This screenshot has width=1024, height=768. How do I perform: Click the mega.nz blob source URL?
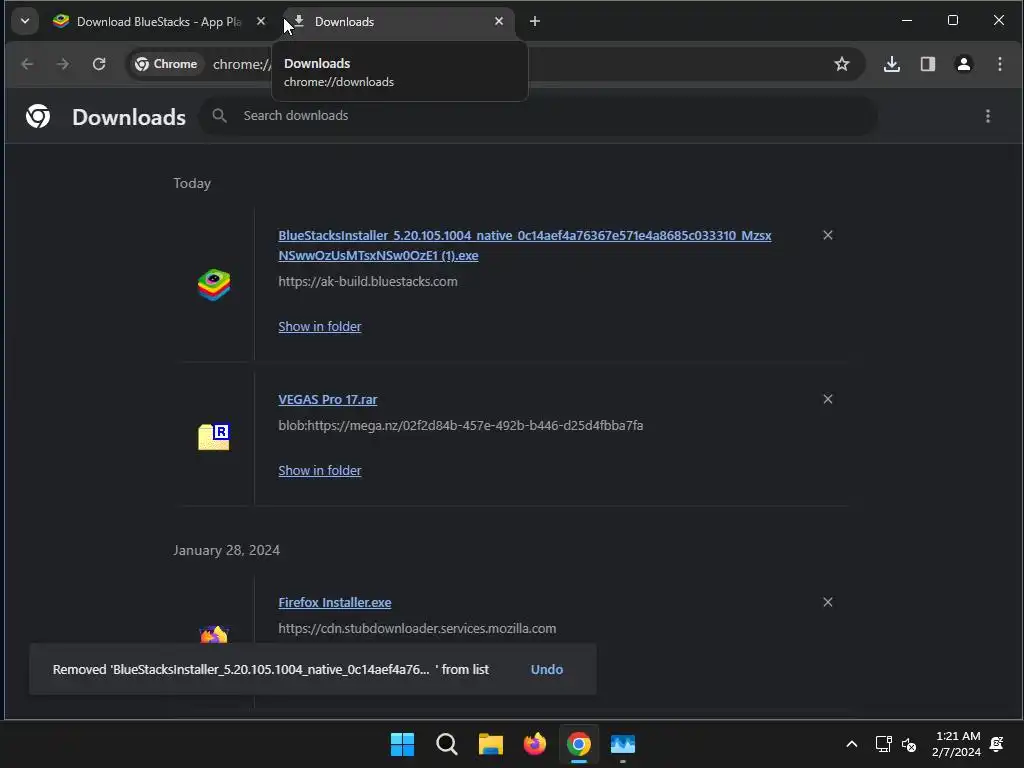[460, 426]
